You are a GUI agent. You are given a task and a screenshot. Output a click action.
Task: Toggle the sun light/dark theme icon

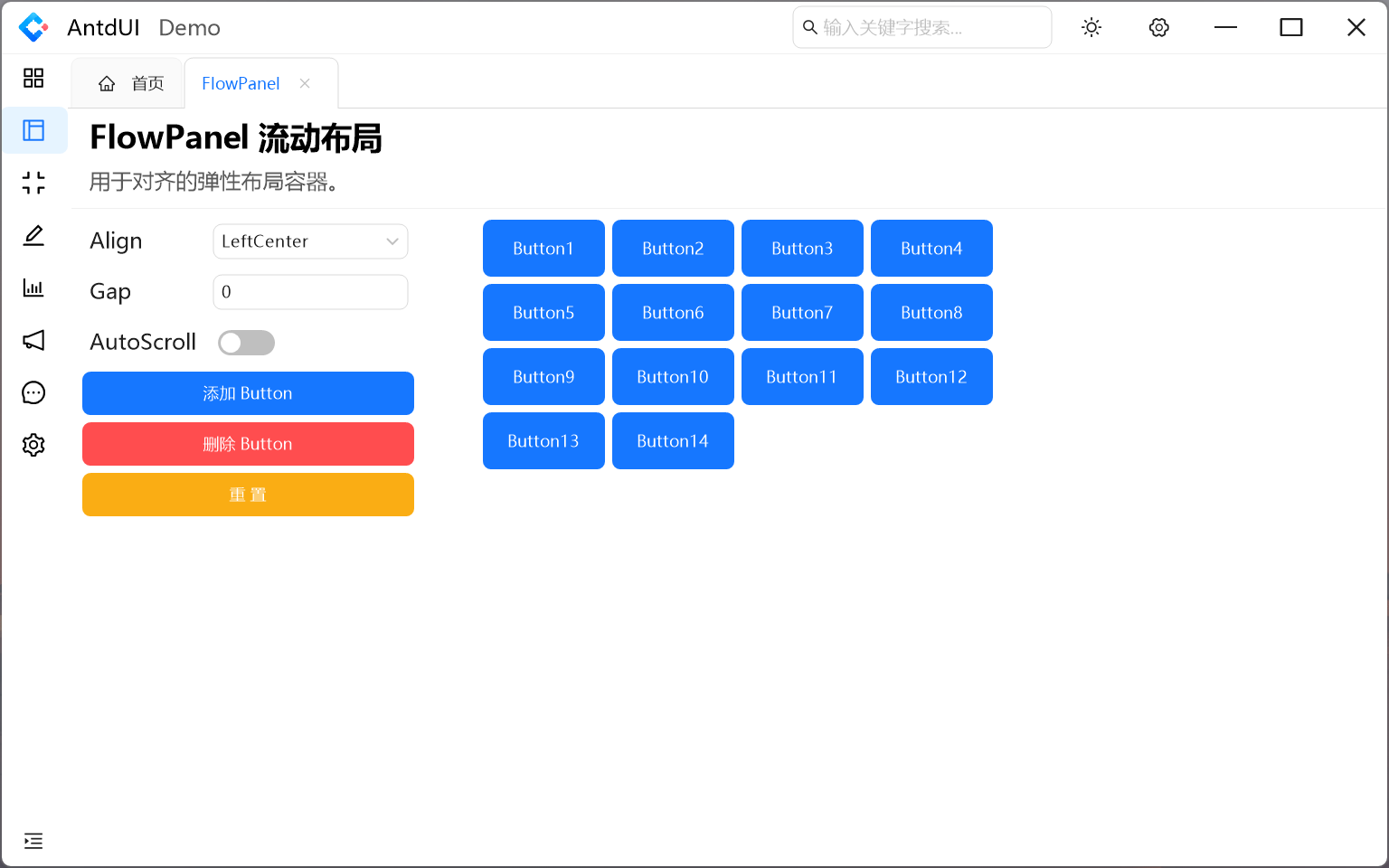[1091, 28]
